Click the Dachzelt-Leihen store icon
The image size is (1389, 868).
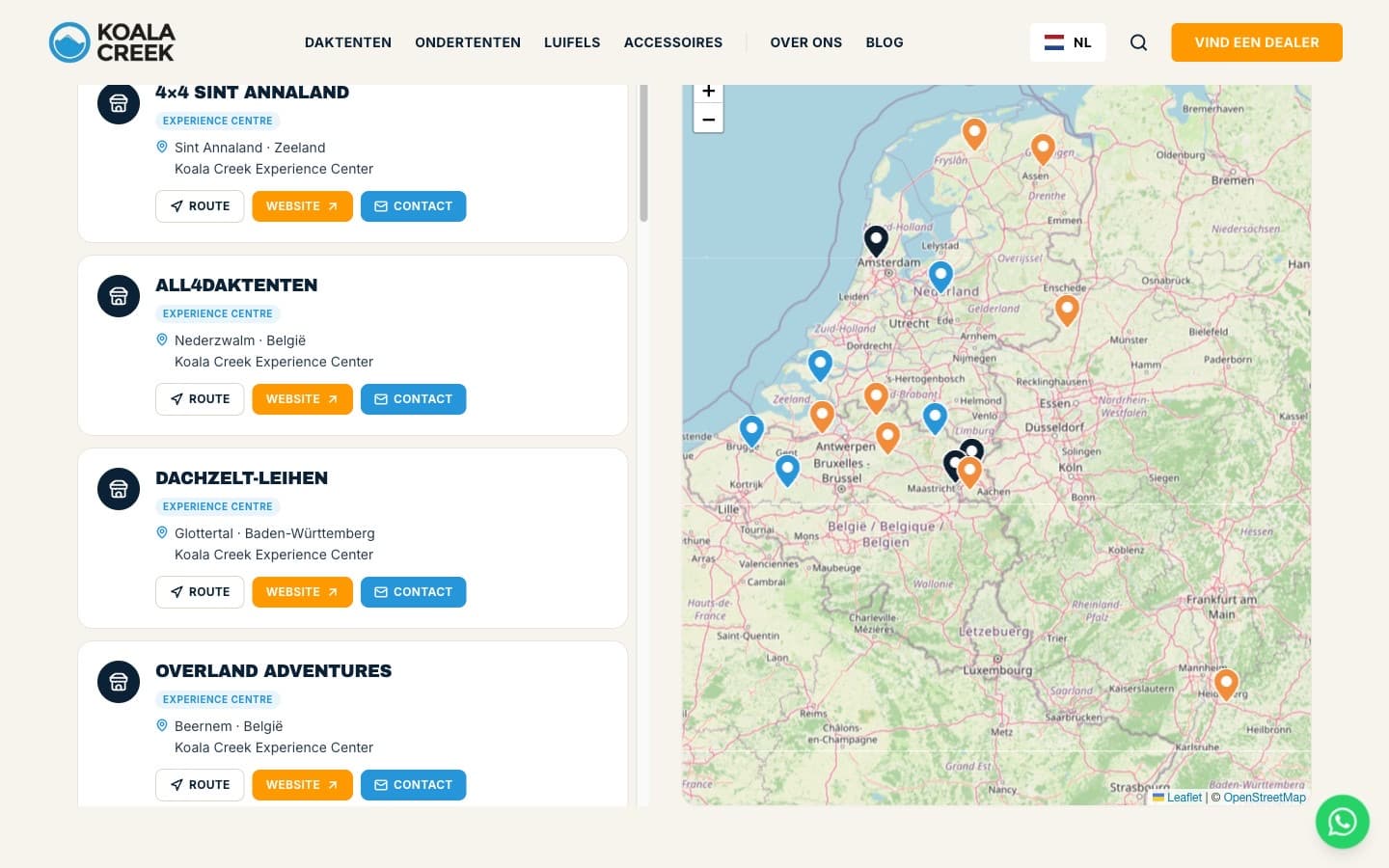pyautogui.click(x=119, y=489)
